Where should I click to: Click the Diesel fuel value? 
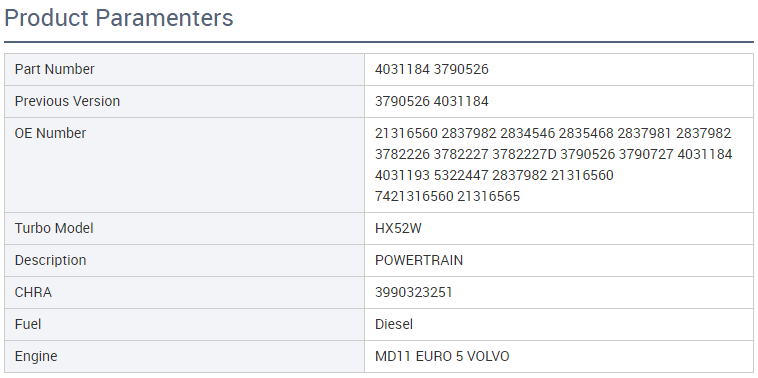click(x=394, y=324)
